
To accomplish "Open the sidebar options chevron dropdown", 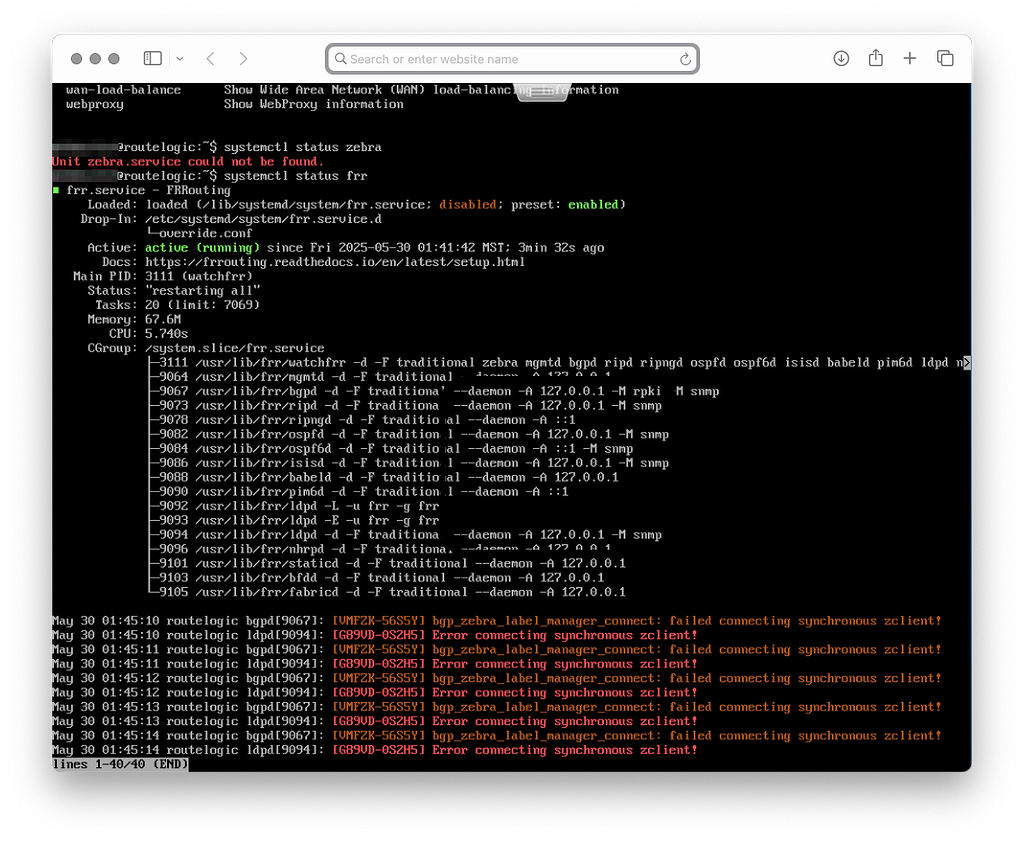I will point(180,58).
